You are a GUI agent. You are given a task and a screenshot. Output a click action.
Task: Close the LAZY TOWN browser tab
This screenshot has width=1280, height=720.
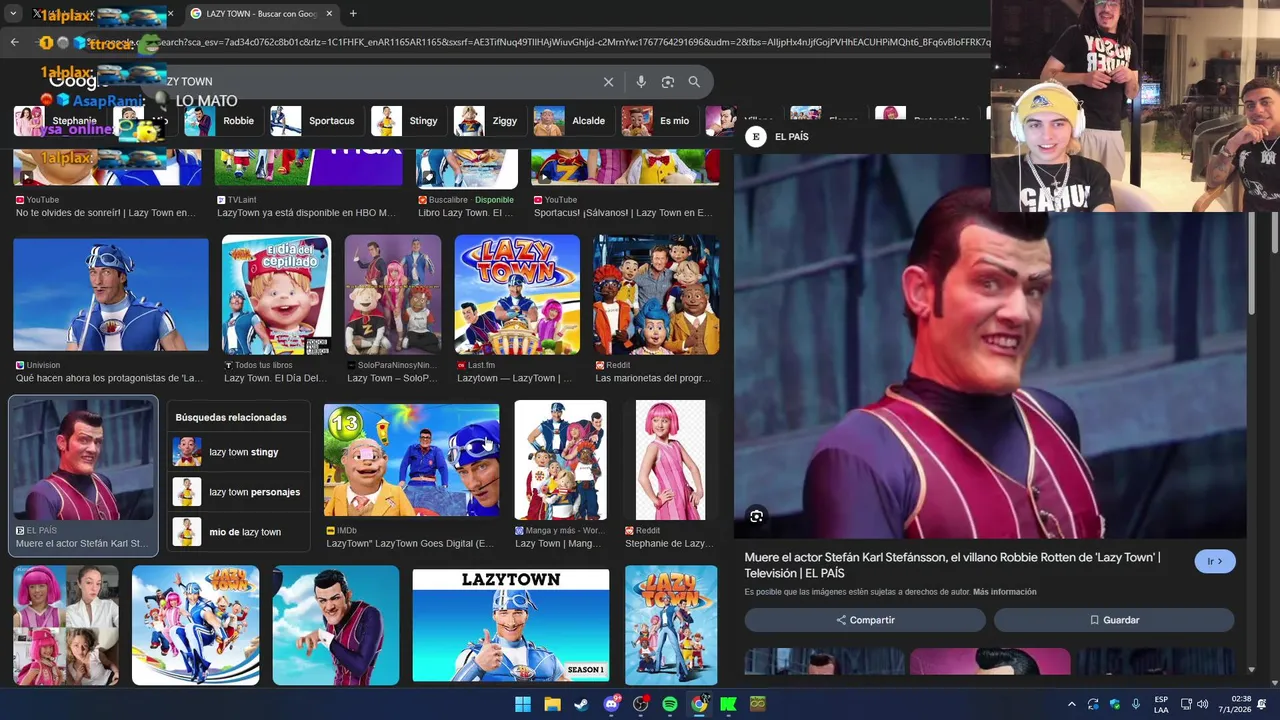coord(329,14)
